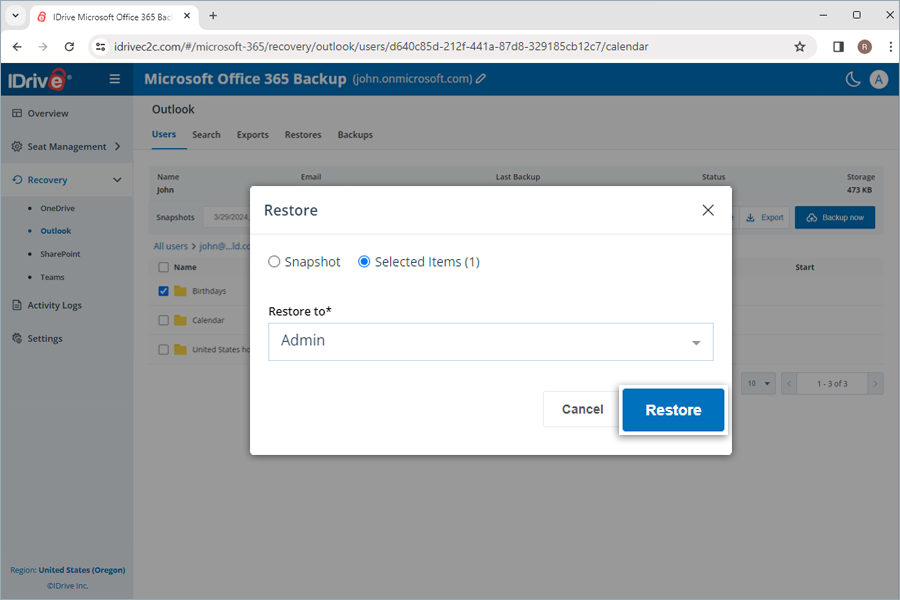
Task: Click the IDrive logo
Action: 41,79
